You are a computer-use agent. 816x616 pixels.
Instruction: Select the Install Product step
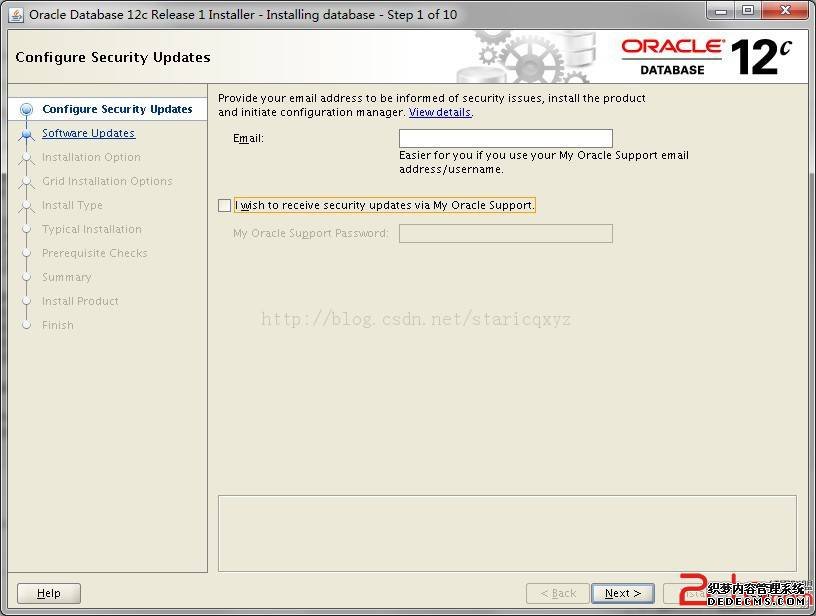click(x=80, y=302)
